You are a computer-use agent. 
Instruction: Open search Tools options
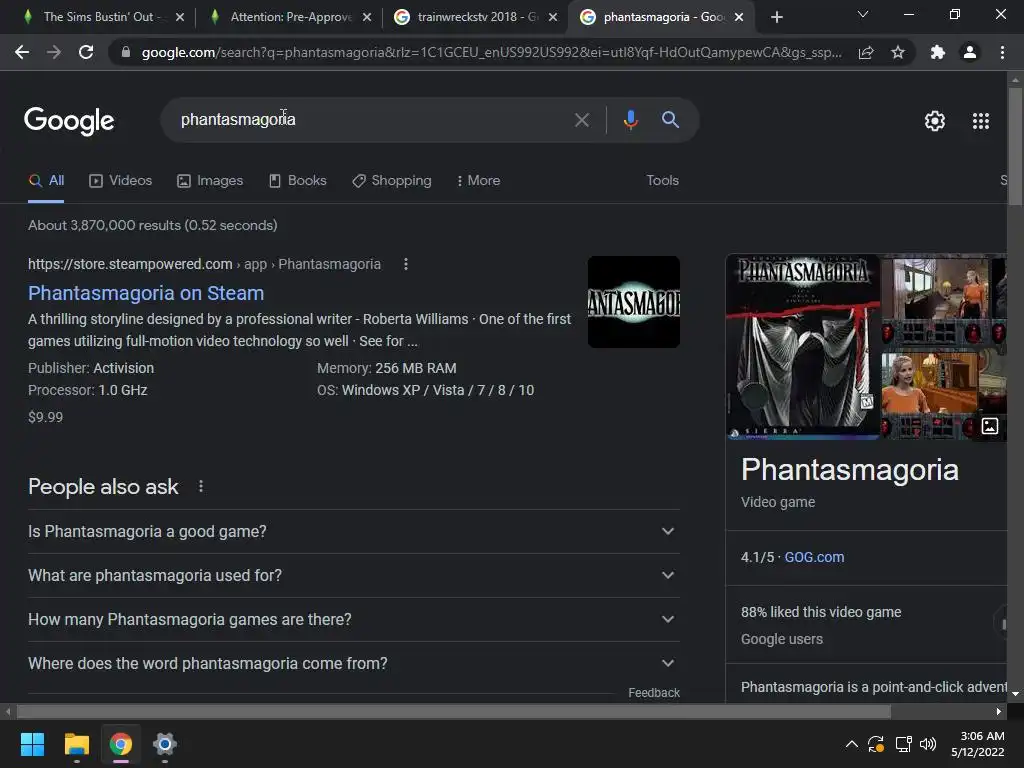pos(662,180)
